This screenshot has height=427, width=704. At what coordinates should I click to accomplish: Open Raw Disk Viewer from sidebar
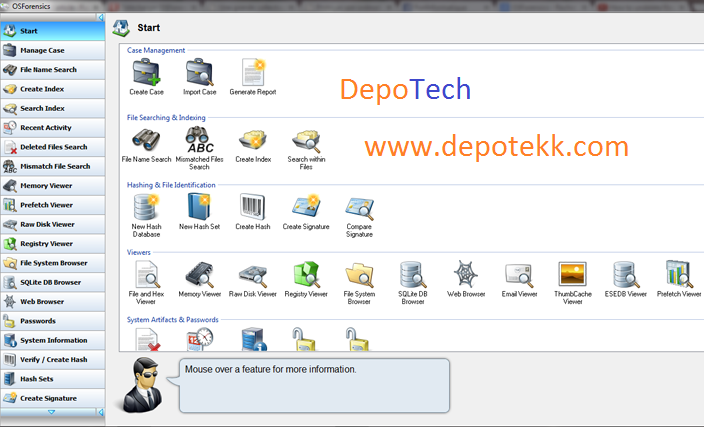pos(53,224)
